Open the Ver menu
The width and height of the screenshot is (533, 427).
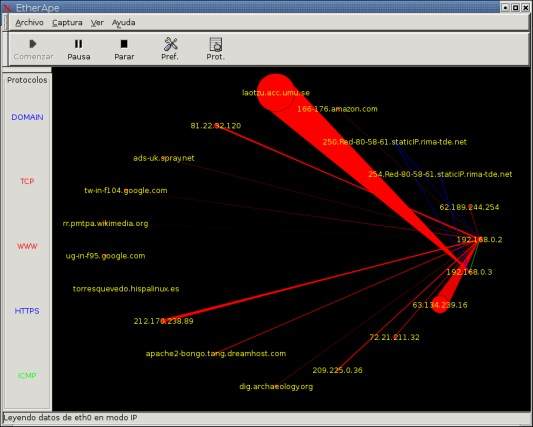97,22
